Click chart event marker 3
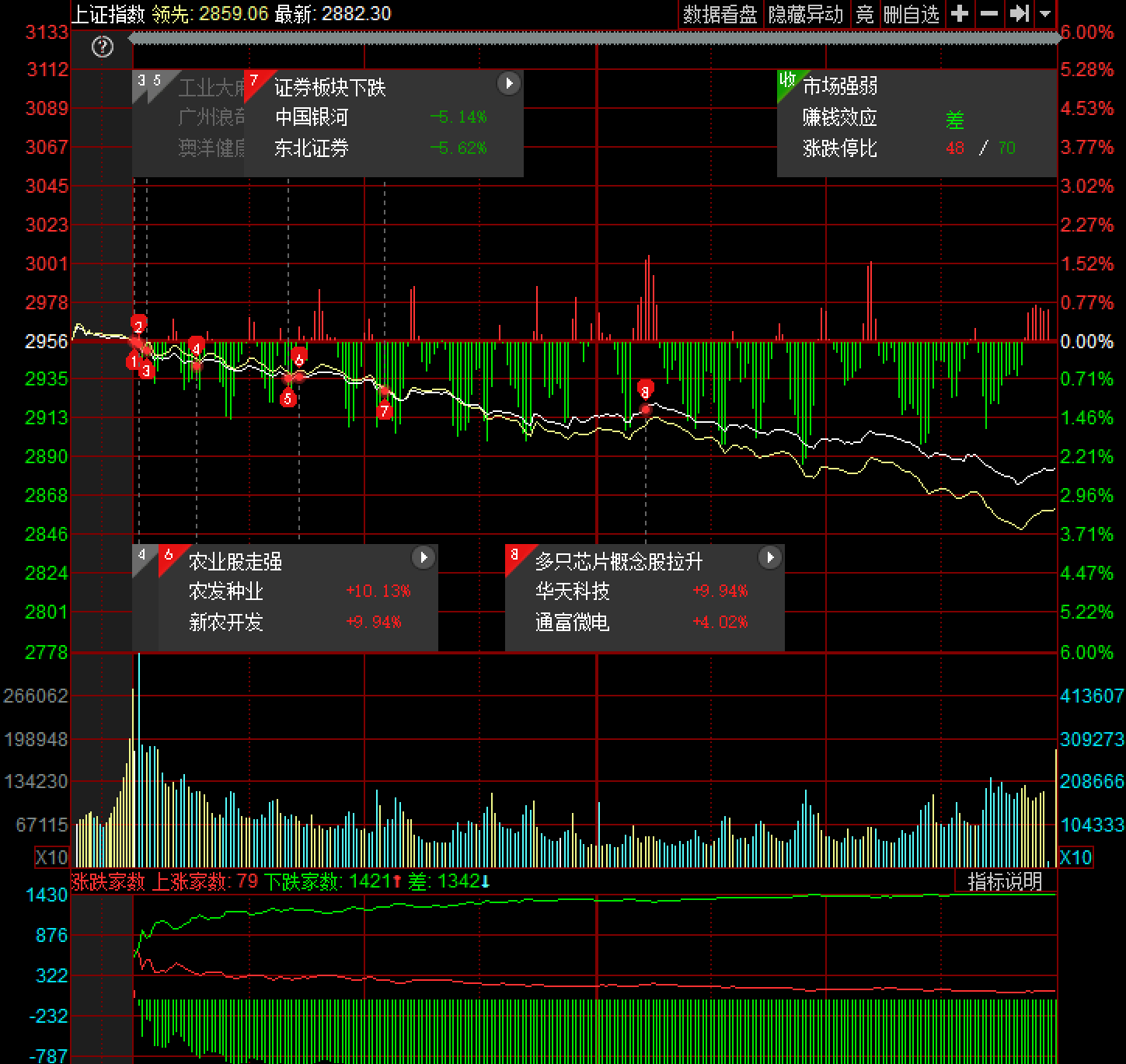The width and height of the screenshot is (1126, 1064). coord(147,371)
